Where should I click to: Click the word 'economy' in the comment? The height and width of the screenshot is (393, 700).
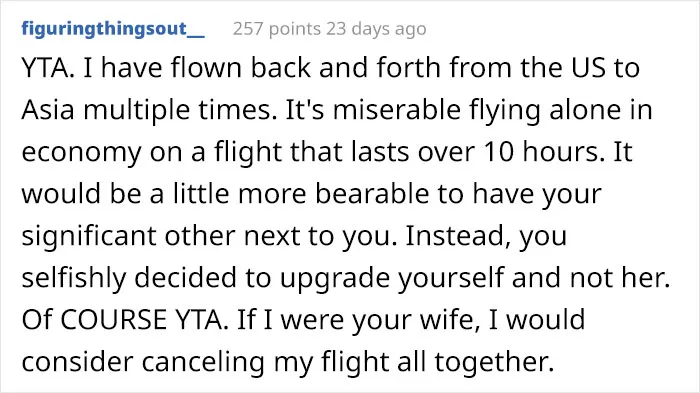pos(81,153)
